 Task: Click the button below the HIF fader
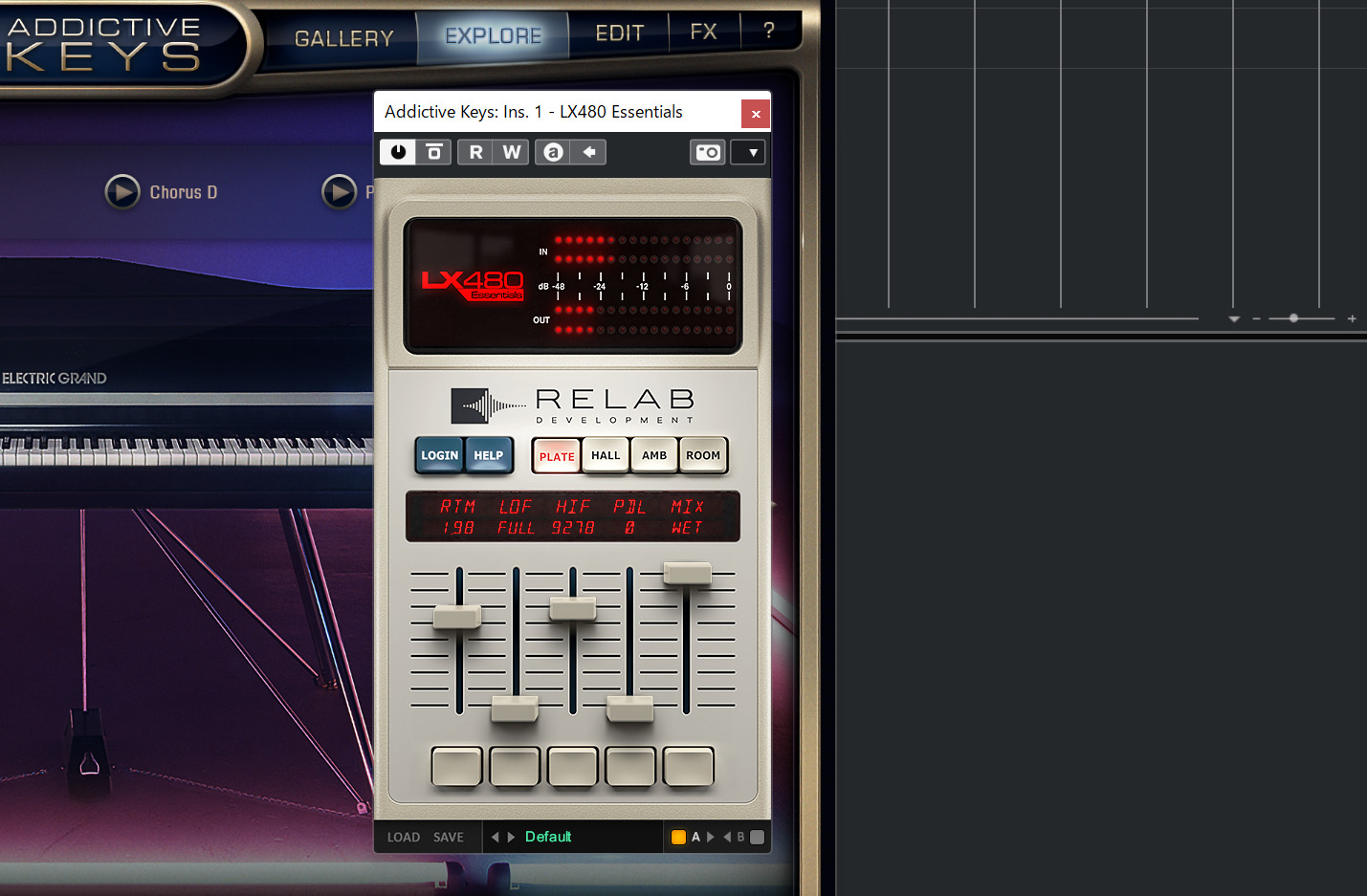coord(572,766)
